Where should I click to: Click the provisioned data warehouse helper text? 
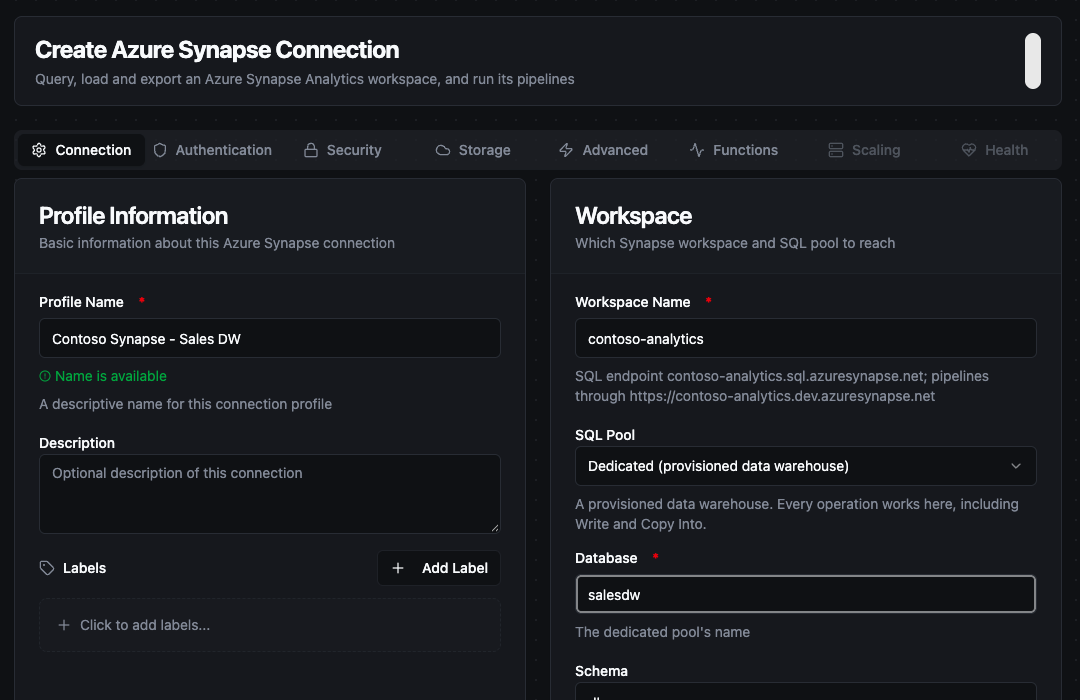point(797,514)
